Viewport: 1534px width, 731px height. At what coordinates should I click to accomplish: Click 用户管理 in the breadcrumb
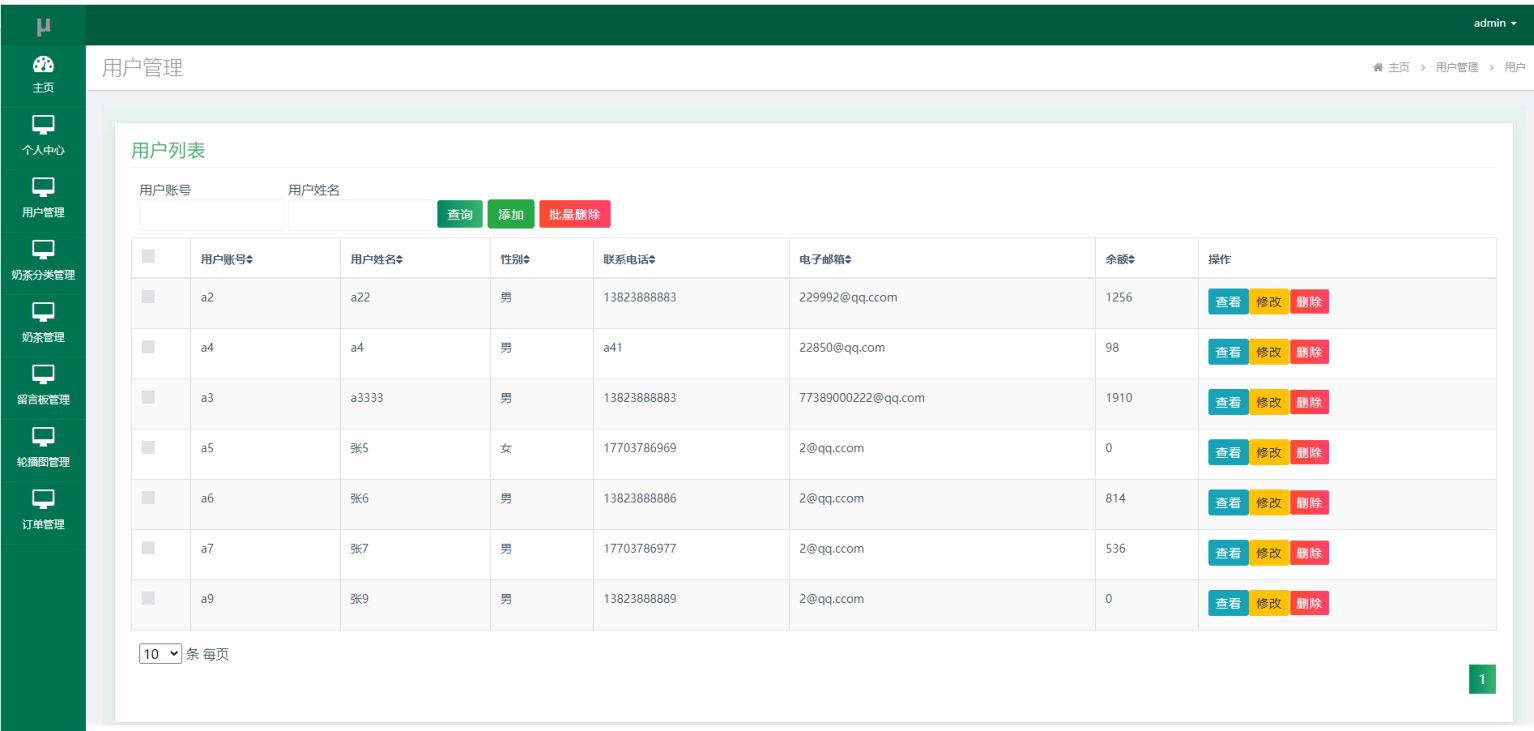click(x=1457, y=67)
